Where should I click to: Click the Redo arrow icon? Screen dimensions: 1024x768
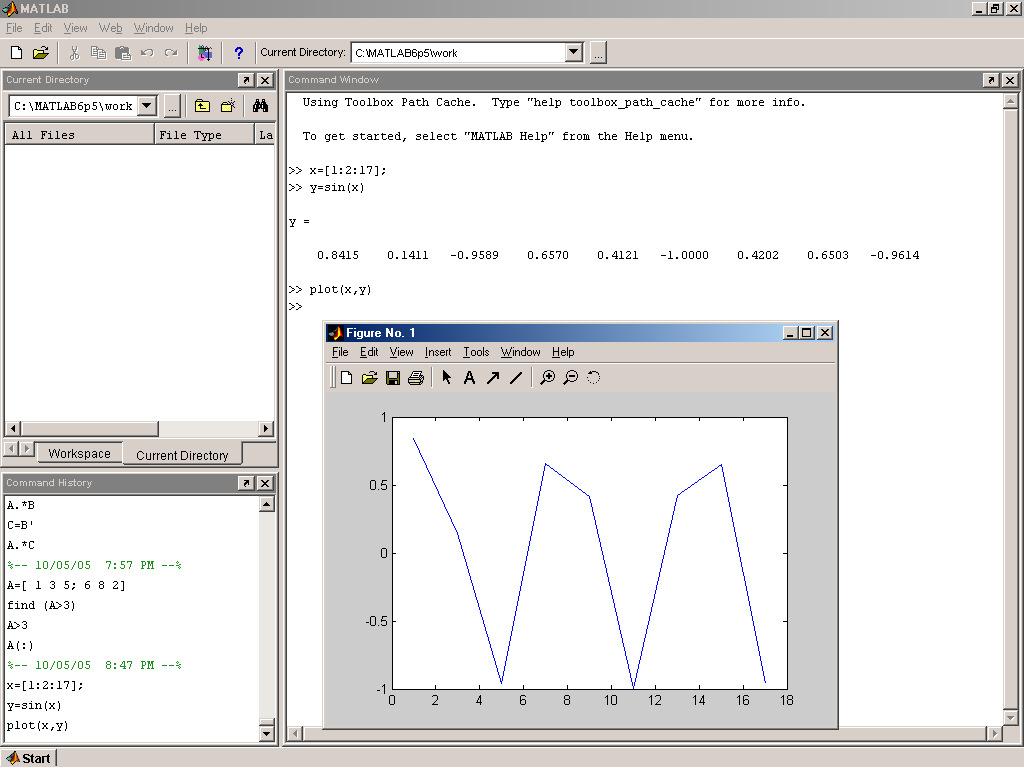click(x=171, y=53)
